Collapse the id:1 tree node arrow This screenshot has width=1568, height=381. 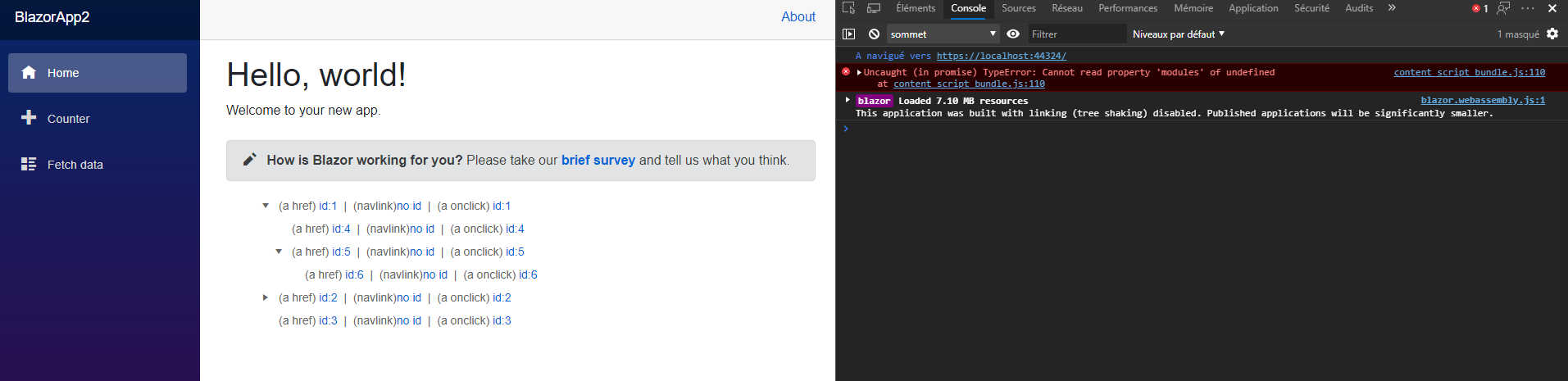pyautogui.click(x=266, y=206)
